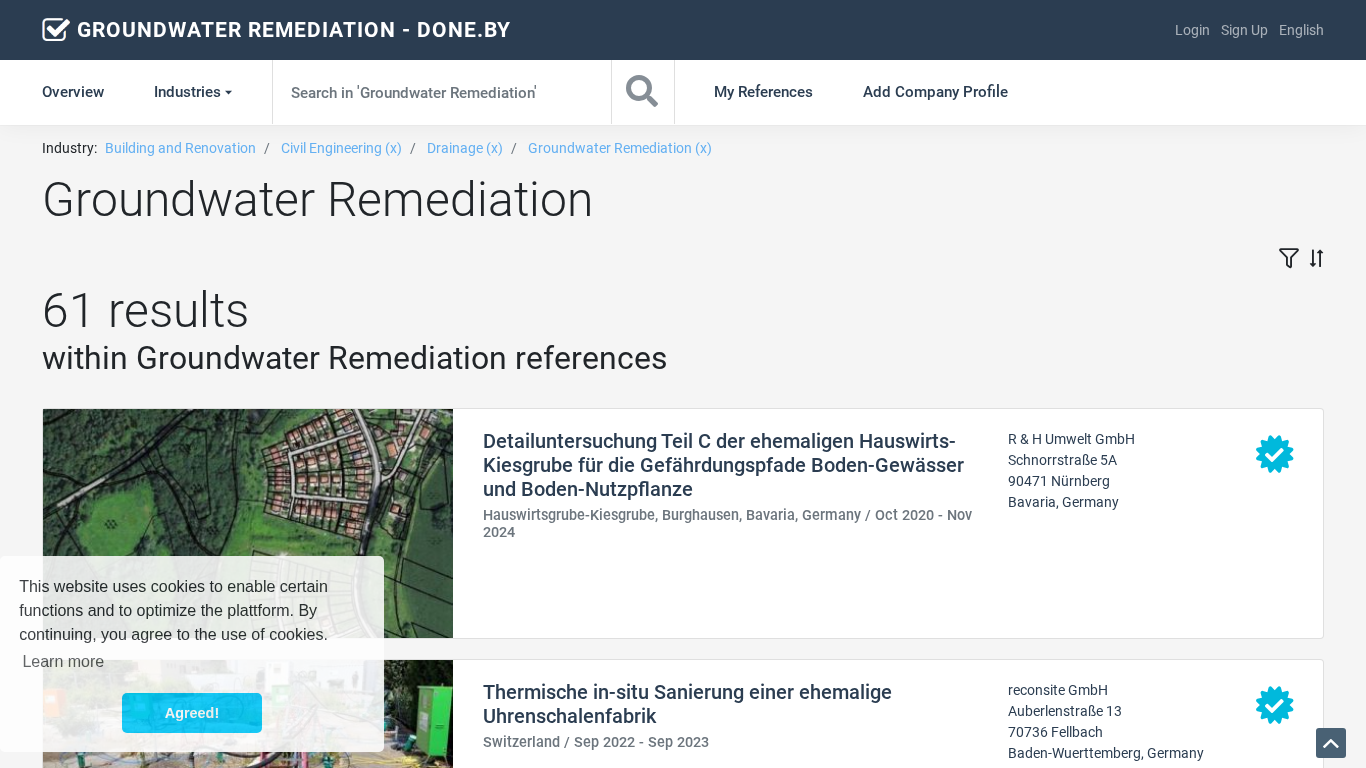Click the Groundwater Remediation page heading

point(317,200)
